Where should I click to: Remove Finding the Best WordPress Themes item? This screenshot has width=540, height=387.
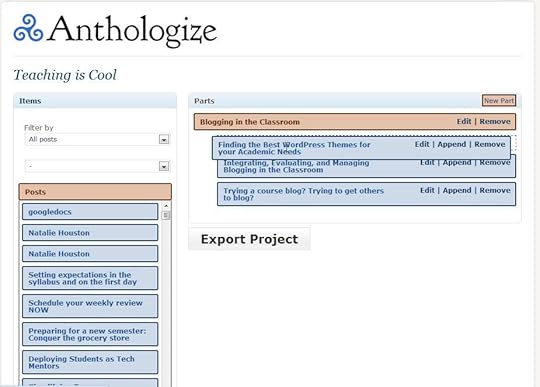[x=490, y=144]
